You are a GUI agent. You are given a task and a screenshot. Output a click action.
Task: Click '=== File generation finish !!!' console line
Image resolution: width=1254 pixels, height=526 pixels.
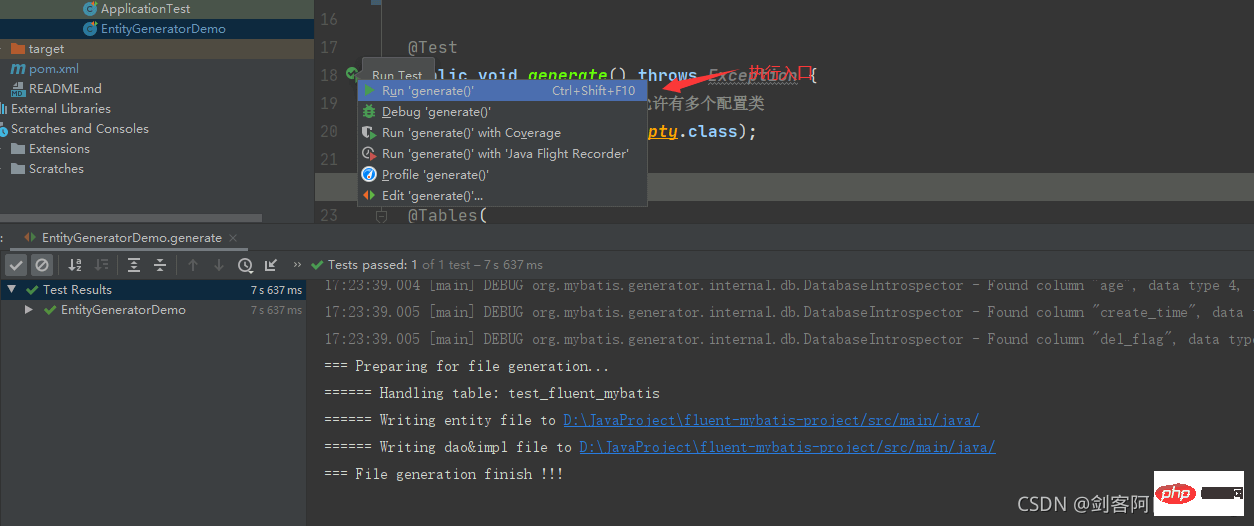(444, 474)
